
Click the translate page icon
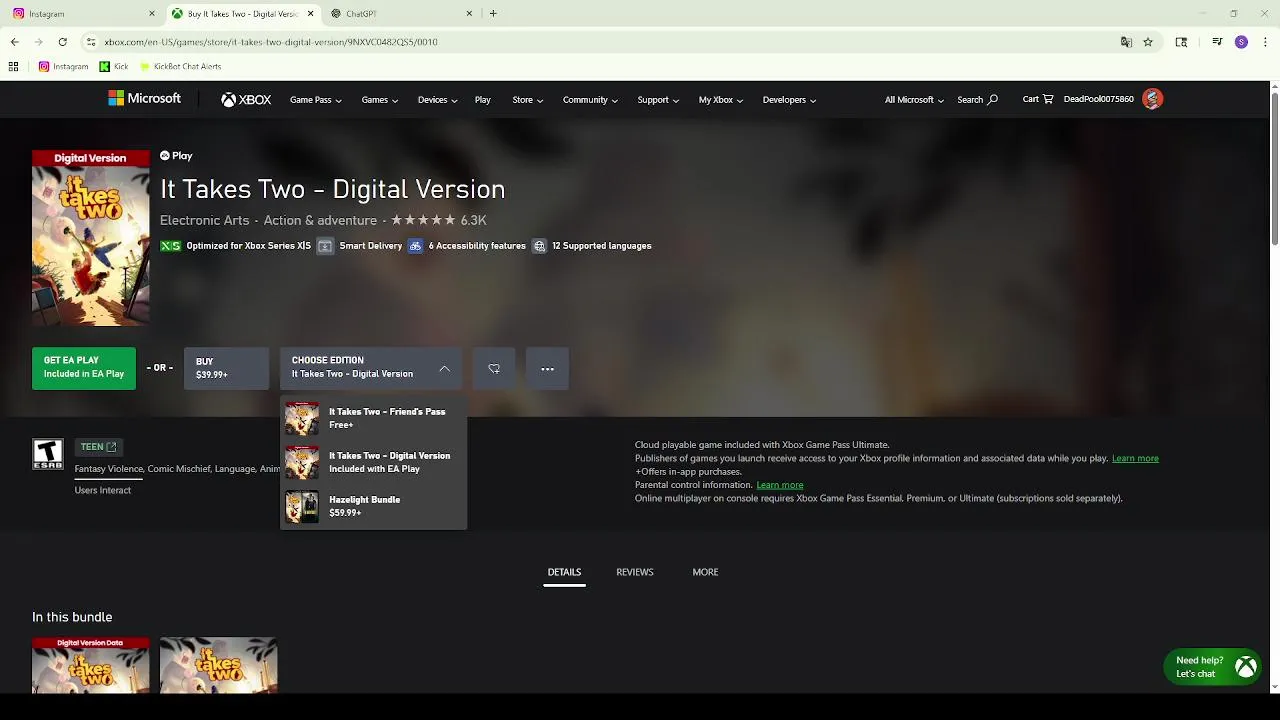(1126, 42)
